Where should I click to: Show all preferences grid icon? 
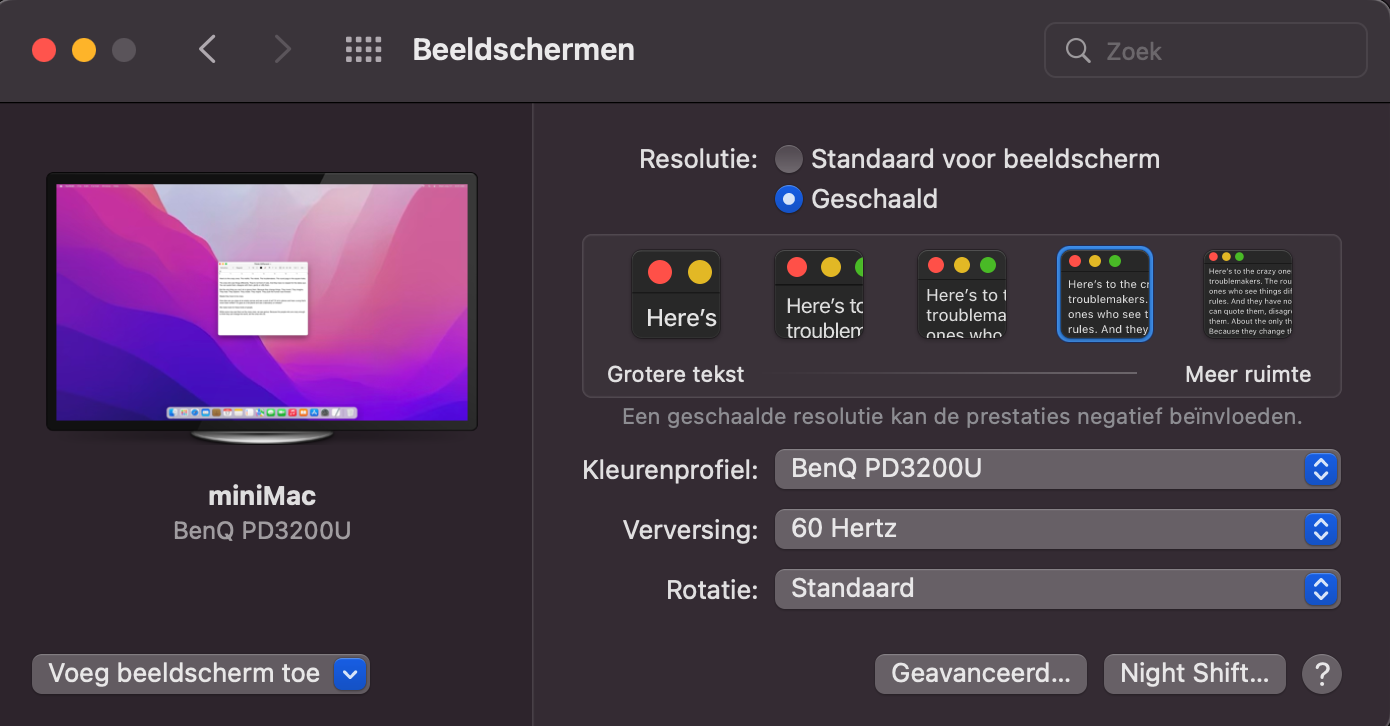[x=363, y=49]
